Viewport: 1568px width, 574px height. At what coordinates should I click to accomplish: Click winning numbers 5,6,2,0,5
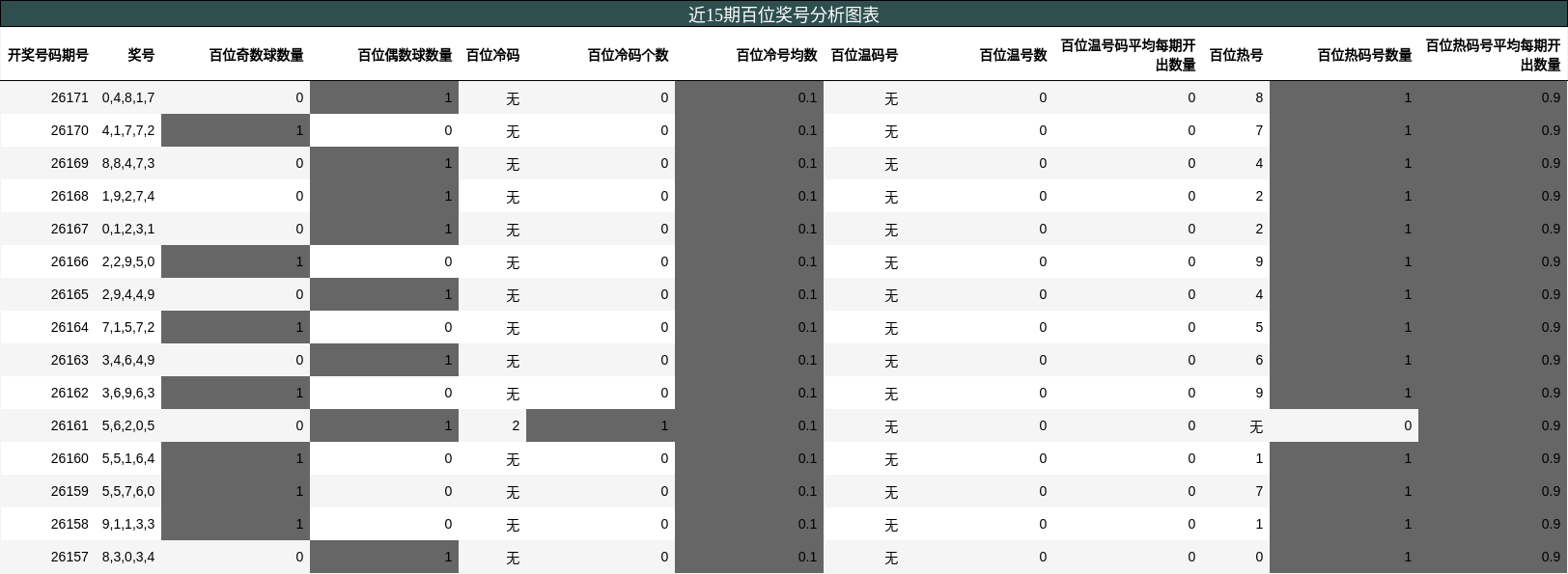[128, 425]
